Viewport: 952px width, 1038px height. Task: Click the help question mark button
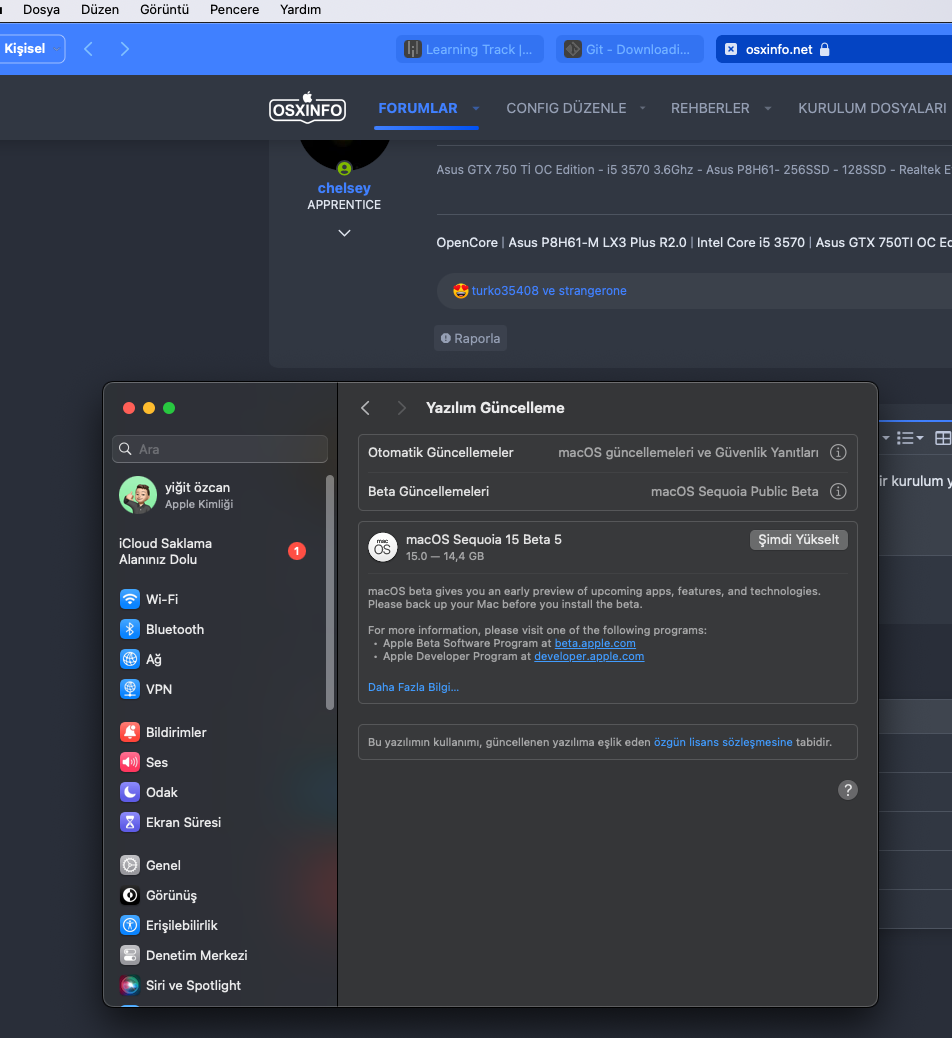(x=847, y=790)
